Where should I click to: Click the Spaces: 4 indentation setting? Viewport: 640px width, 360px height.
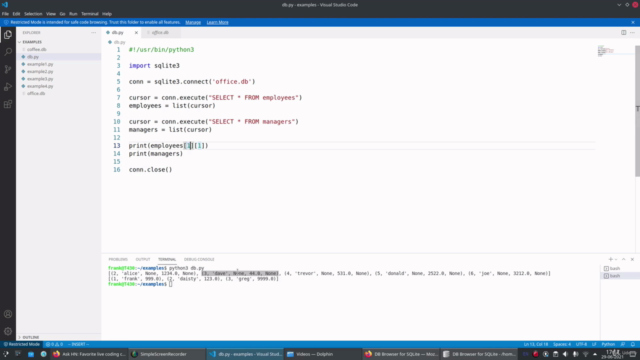[x=562, y=344]
